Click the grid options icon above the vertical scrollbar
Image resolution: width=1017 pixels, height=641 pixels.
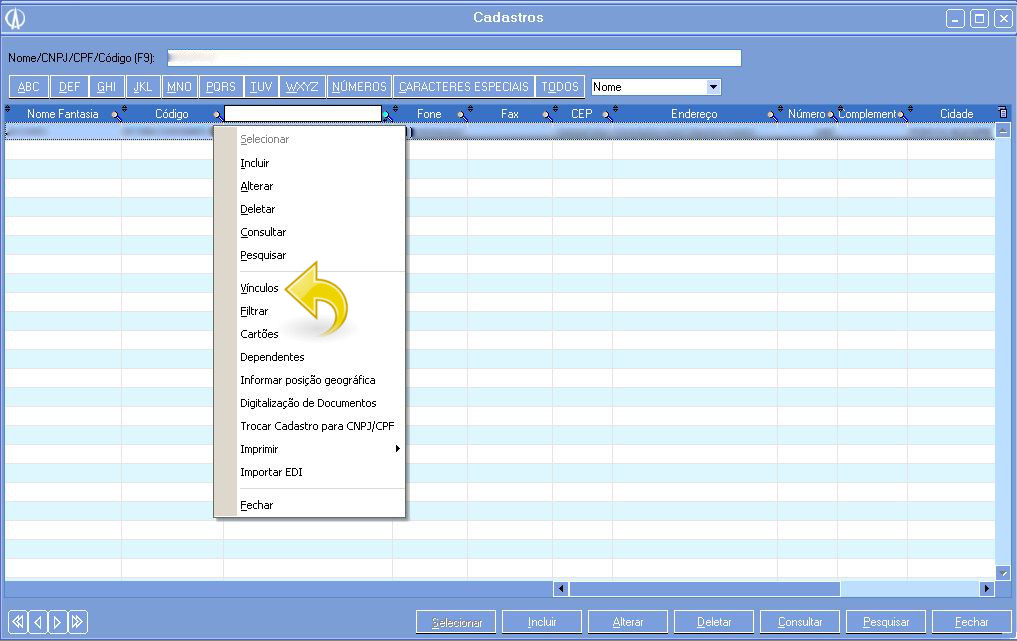pyautogui.click(x=1003, y=113)
